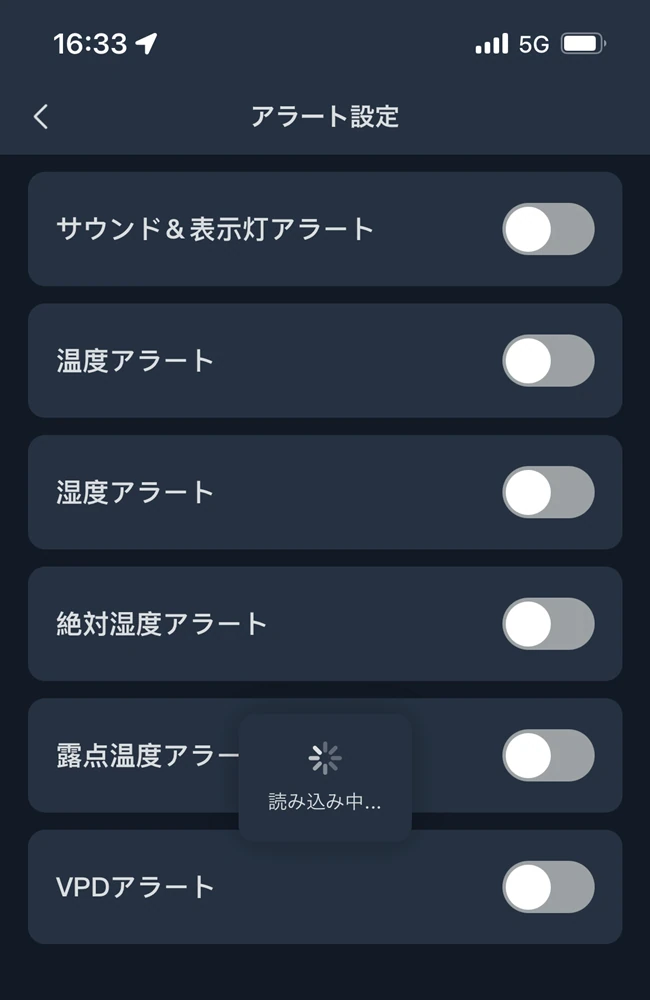Tap the アラート設定 page title
This screenshot has height=1000, width=650.
click(x=325, y=117)
